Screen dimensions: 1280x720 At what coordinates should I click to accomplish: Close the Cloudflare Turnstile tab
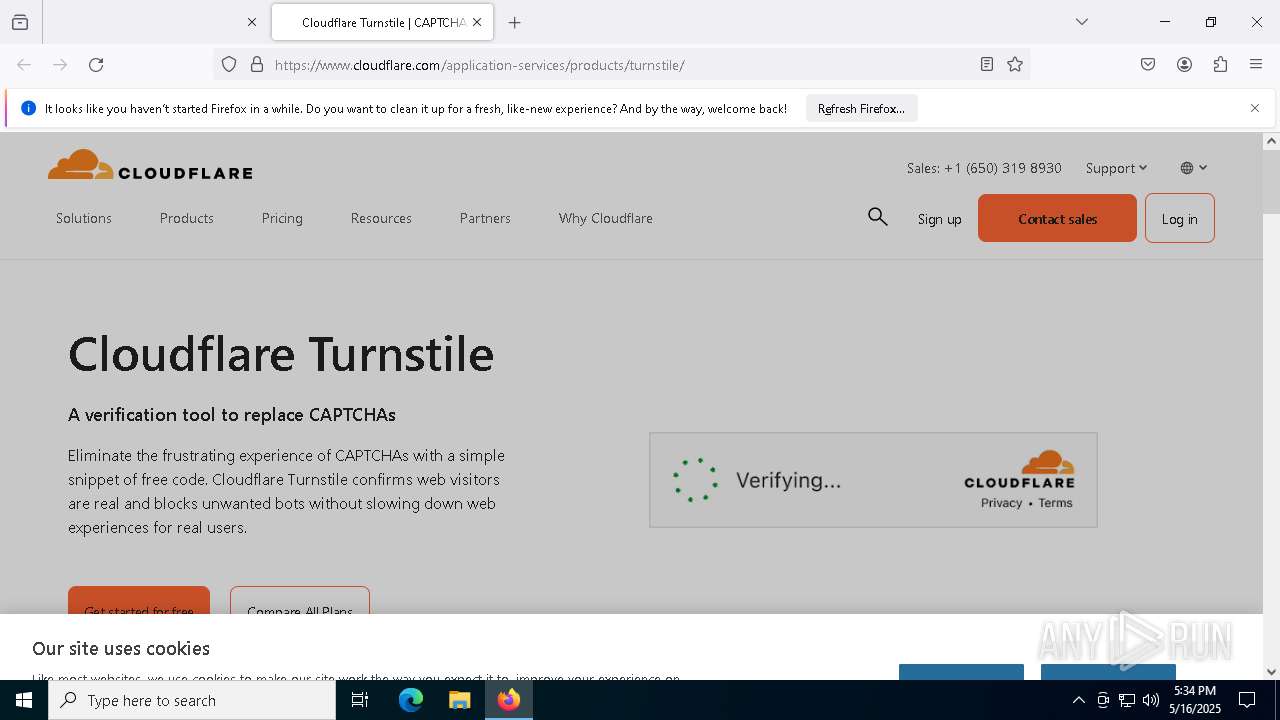pos(477,22)
